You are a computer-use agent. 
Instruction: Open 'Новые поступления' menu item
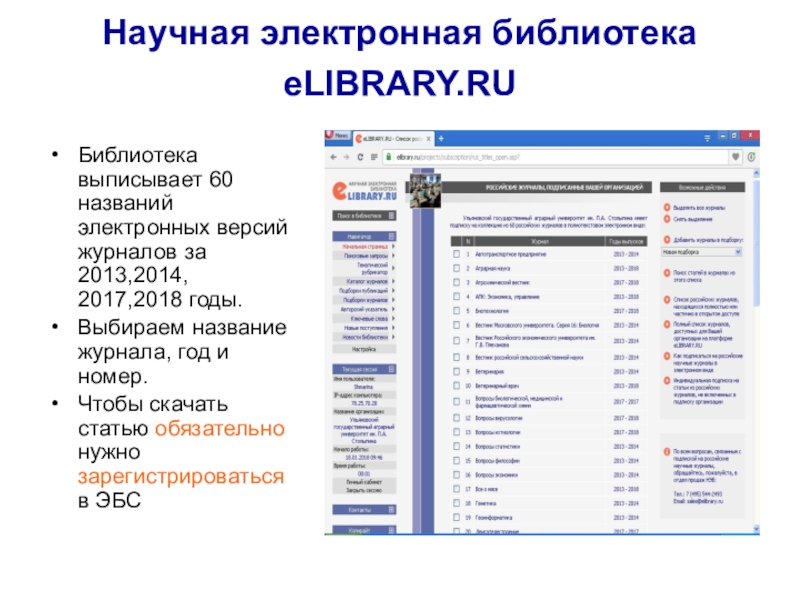click(366, 328)
